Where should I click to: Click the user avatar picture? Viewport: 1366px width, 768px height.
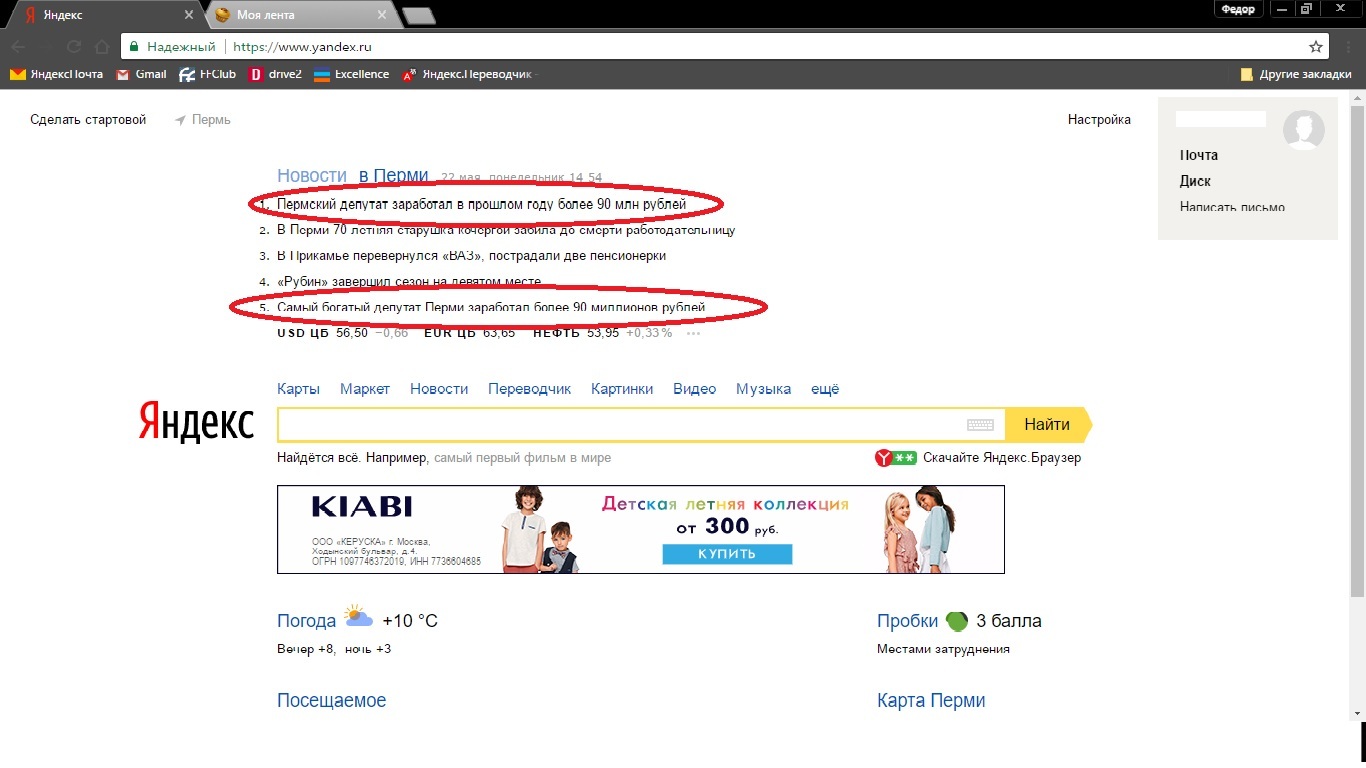tap(1304, 130)
